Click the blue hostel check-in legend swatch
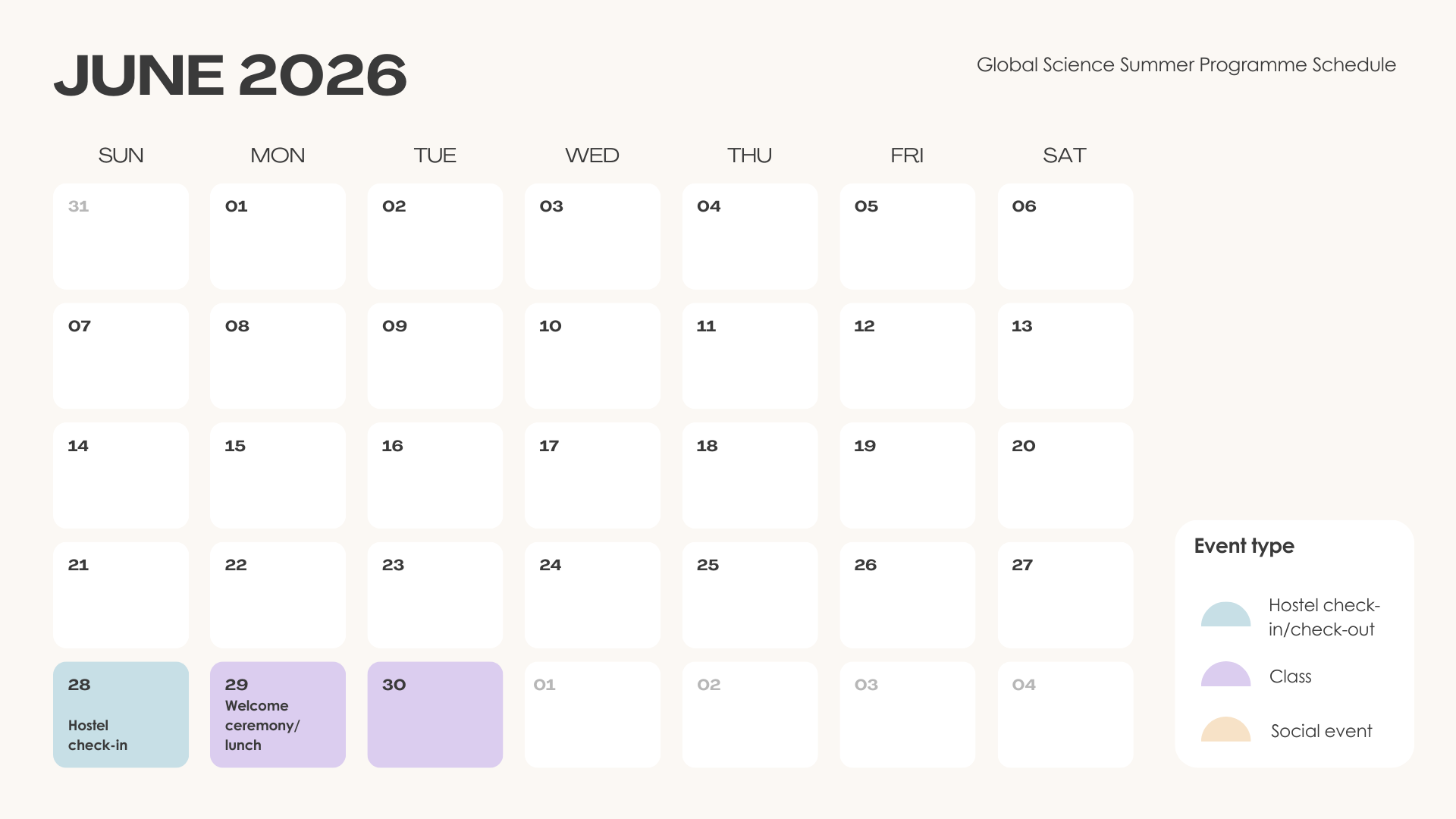The width and height of the screenshot is (1456, 819). coord(1225,615)
